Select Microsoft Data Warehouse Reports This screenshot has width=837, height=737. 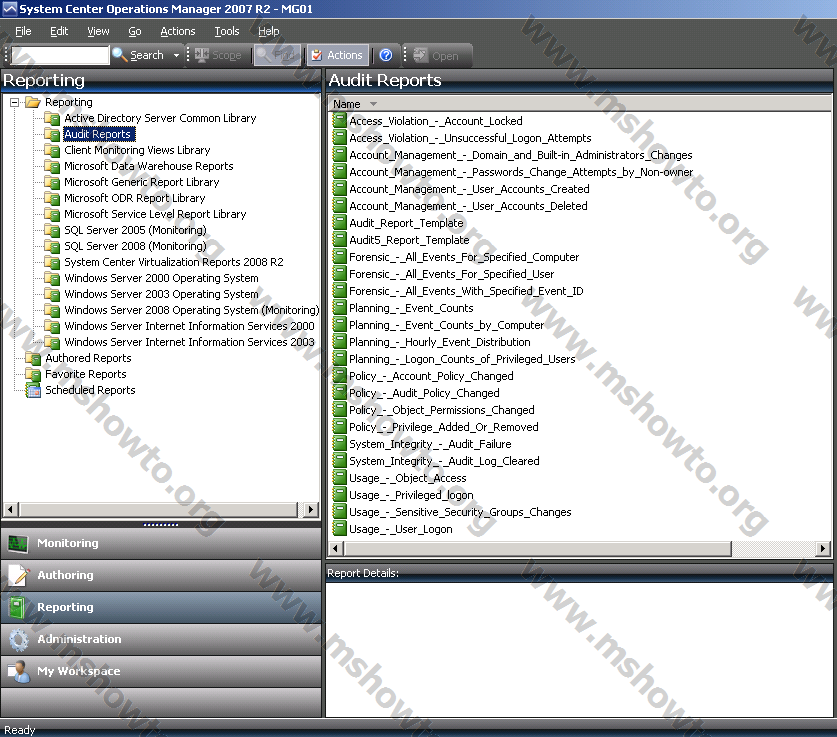149,166
